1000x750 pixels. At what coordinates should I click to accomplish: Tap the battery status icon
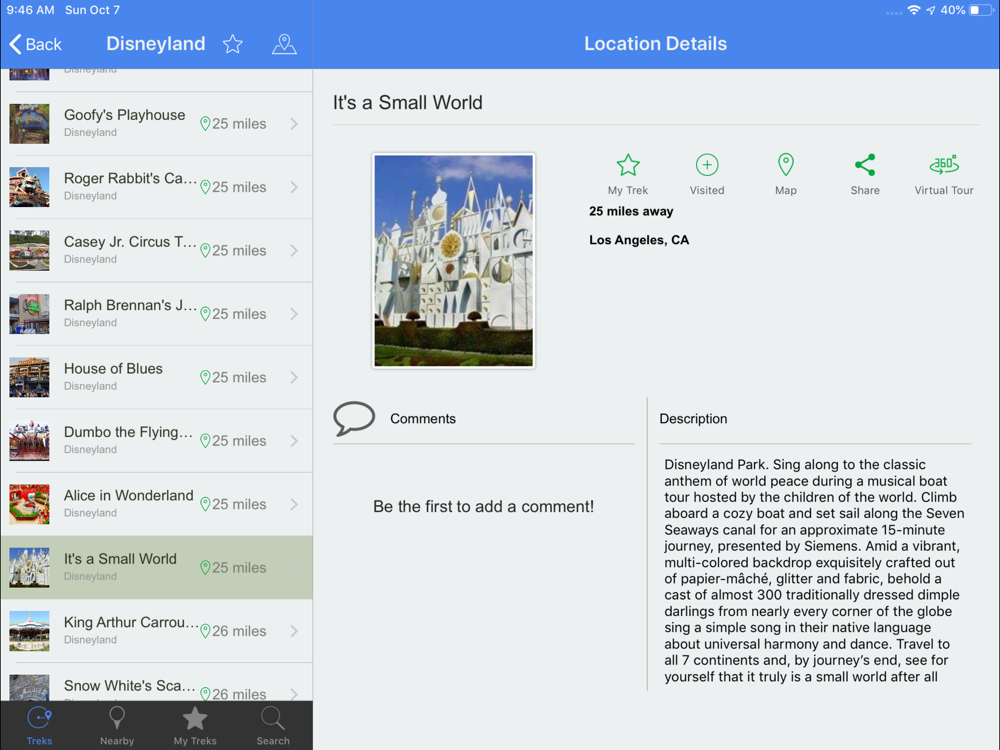click(x=982, y=10)
